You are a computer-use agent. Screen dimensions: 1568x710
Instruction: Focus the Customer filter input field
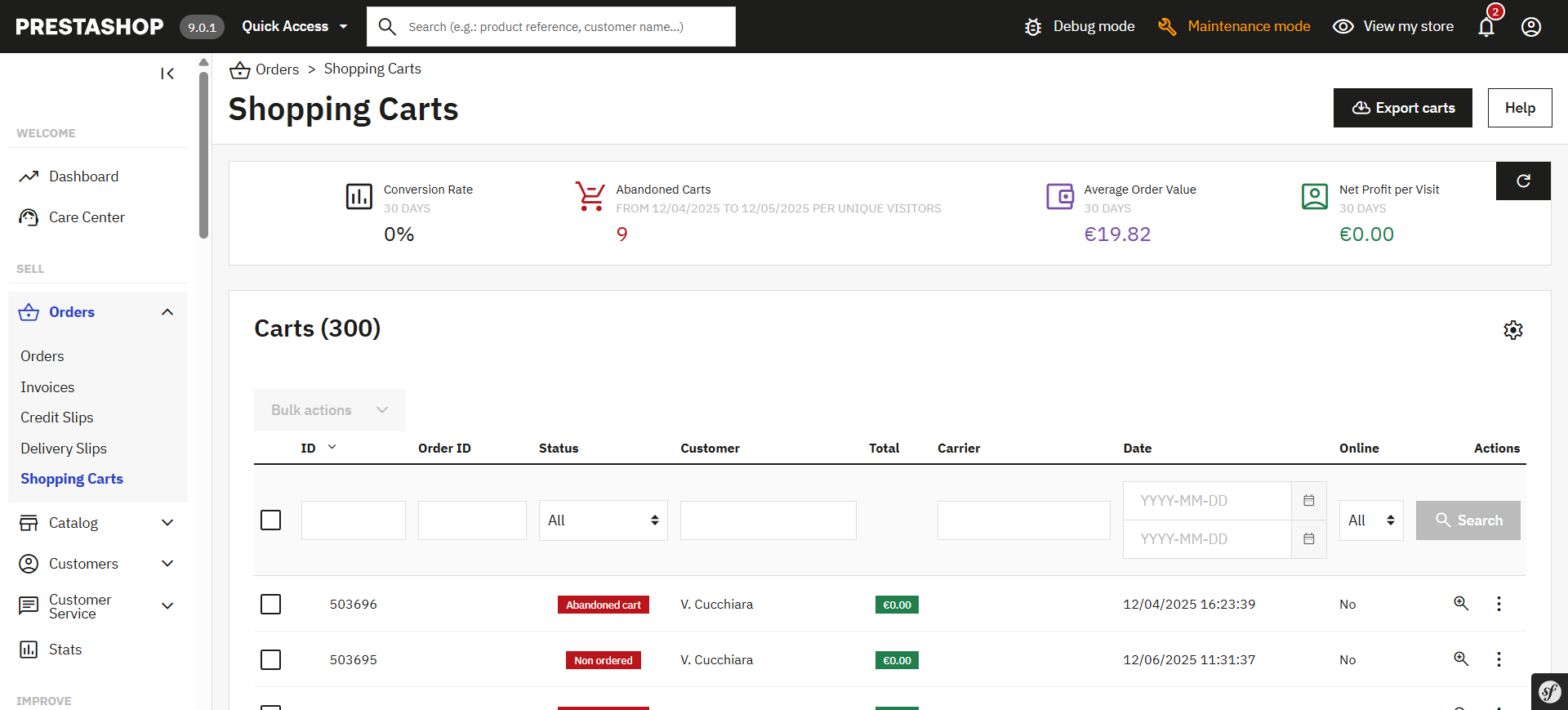(x=768, y=520)
